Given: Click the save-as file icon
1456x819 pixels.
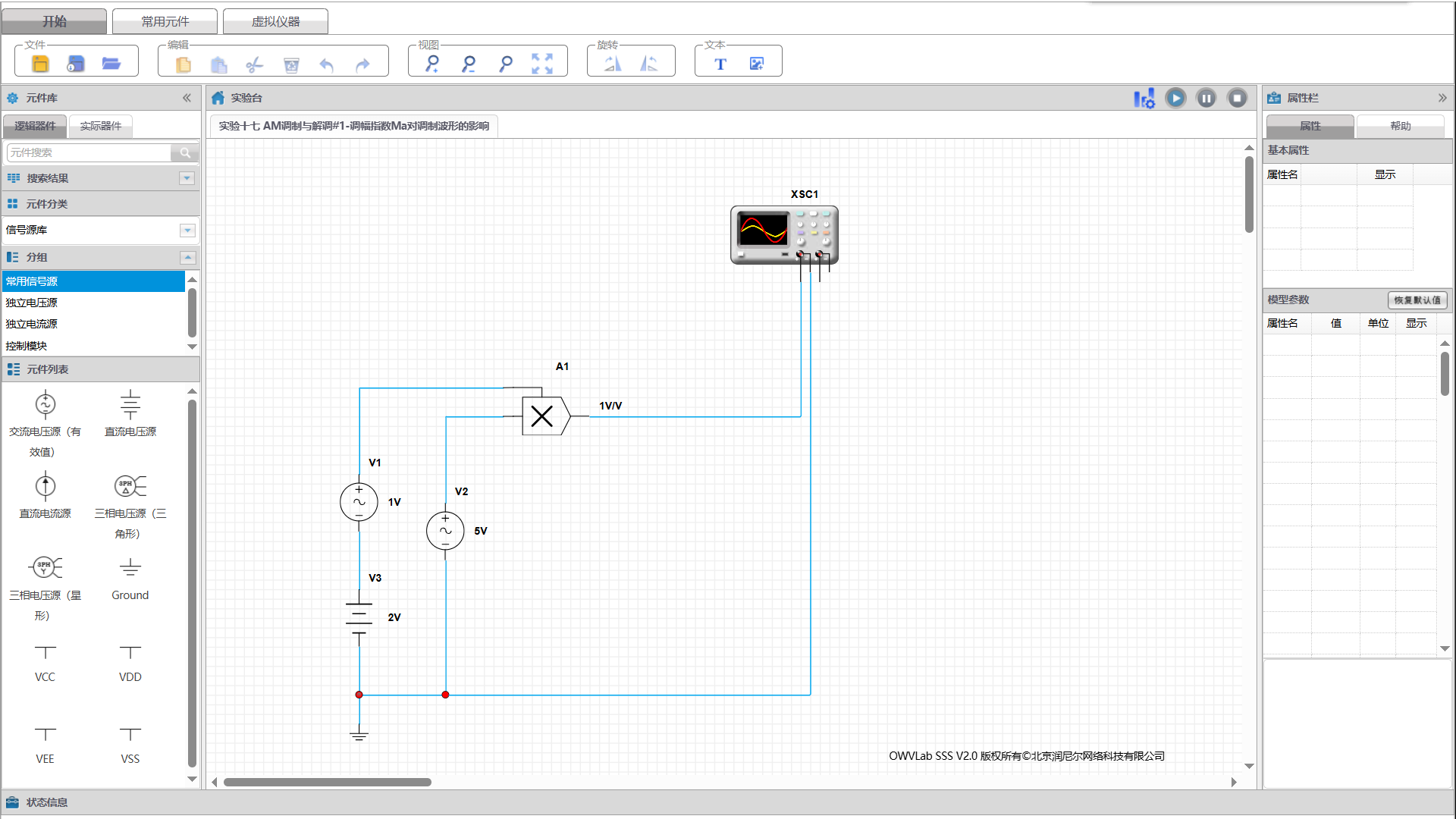Looking at the screenshot, I should pos(76,64).
